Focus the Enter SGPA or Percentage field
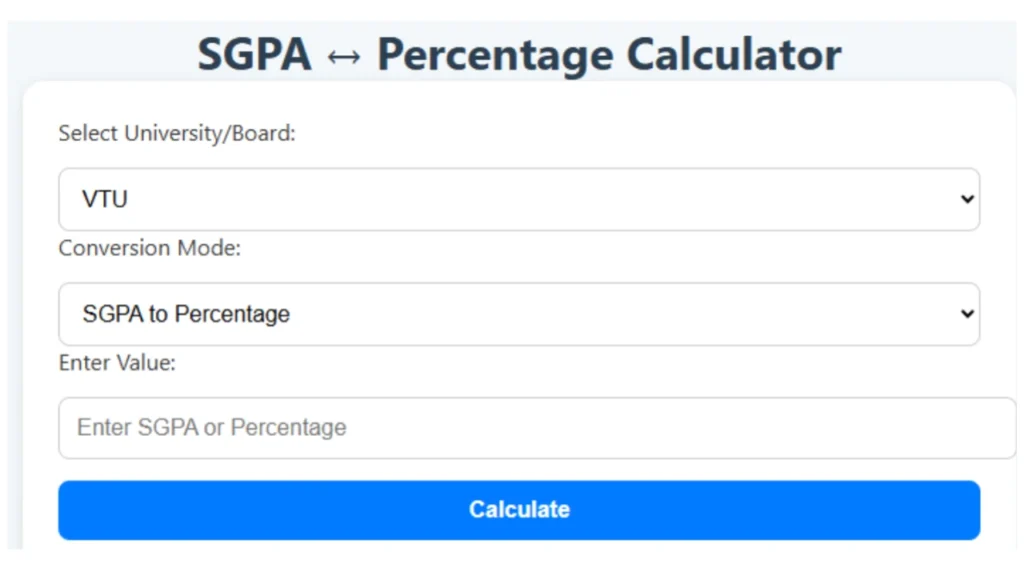 tap(537, 428)
